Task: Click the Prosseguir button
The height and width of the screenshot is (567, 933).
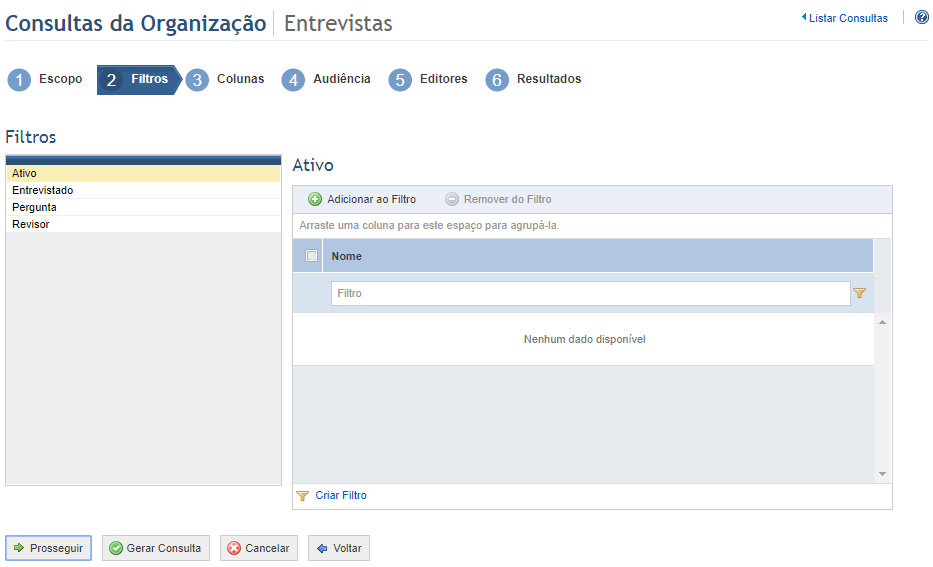Action: click(48, 548)
